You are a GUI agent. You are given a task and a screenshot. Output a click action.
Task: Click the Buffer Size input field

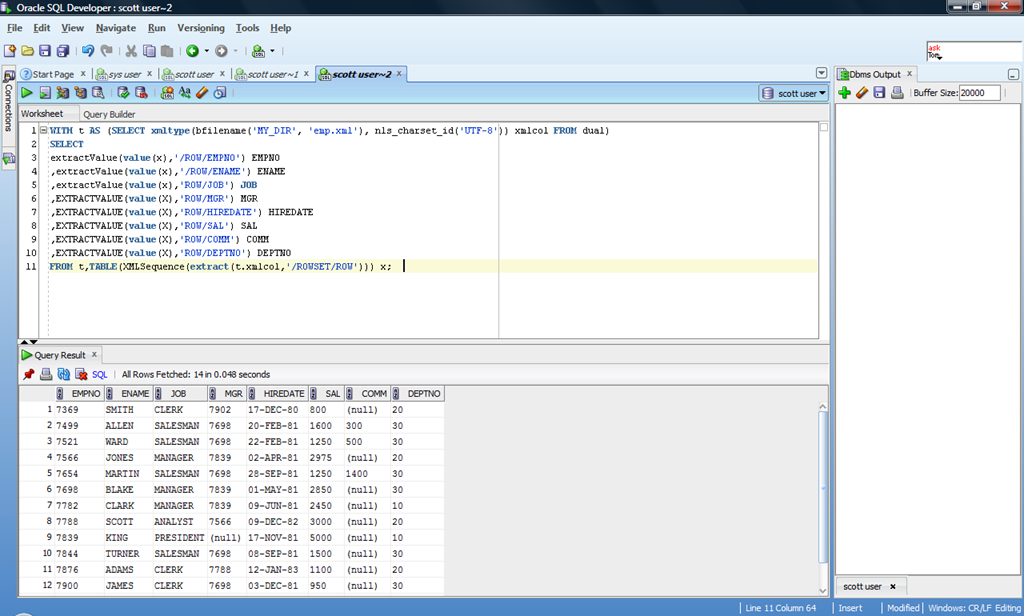point(980,93)
